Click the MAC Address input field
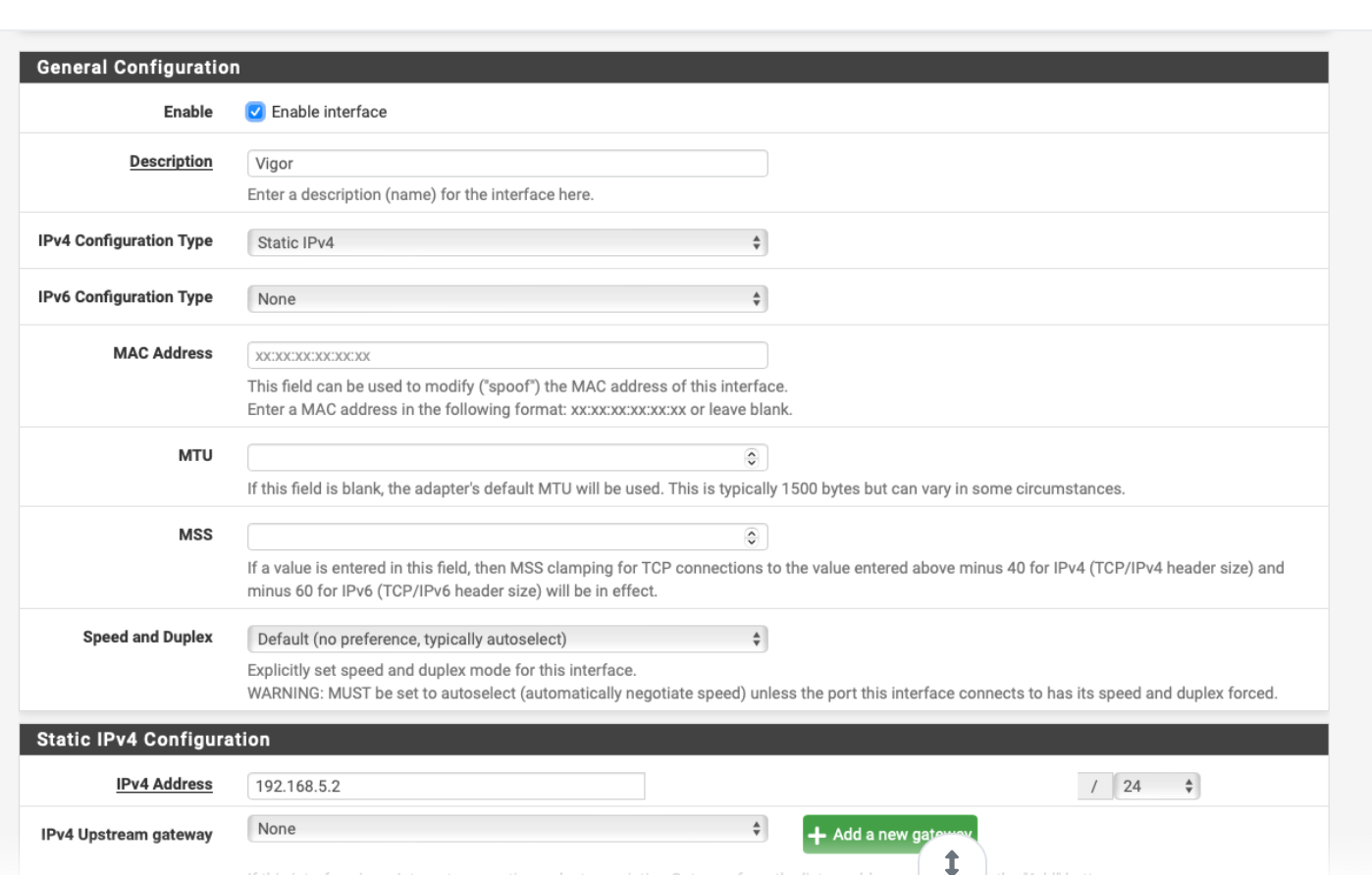Viewport: 1372px width, 875px height. [507, 355]
